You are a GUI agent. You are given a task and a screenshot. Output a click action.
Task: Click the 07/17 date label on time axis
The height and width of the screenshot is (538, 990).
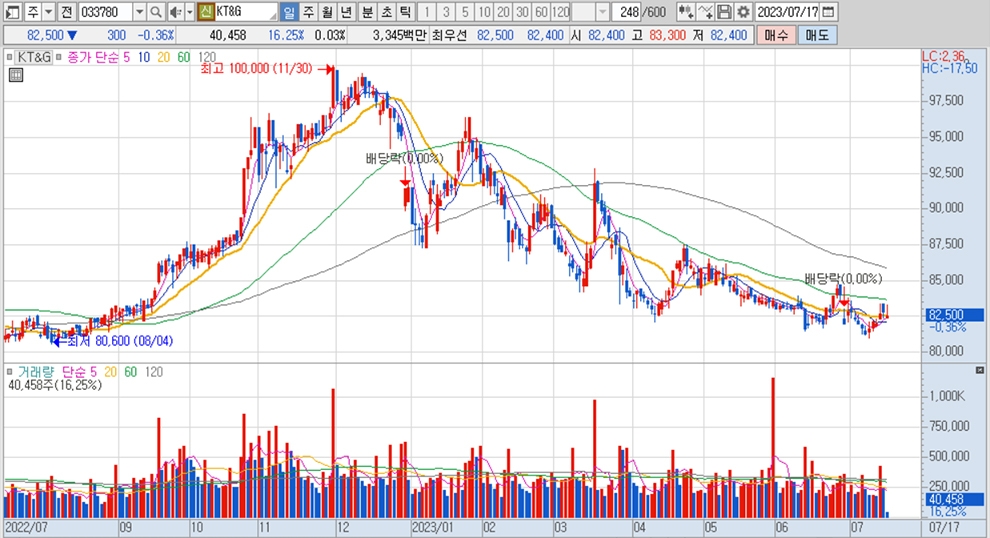tap(944, 527)
